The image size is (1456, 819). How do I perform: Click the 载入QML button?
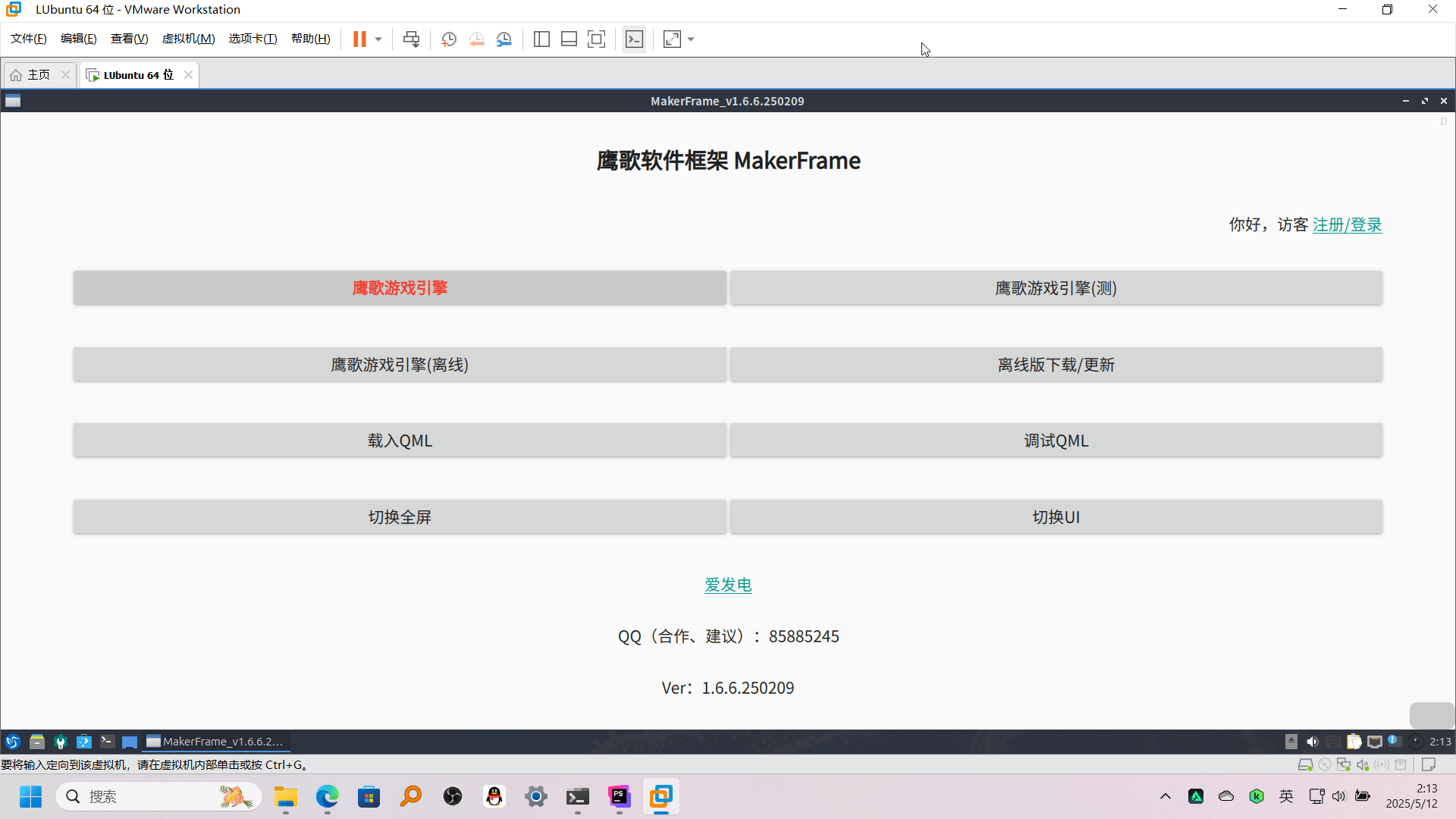coord(400,441)
